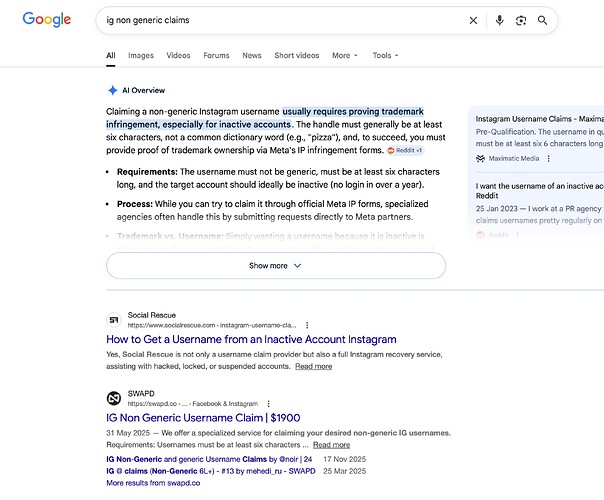Click the socialrescue.com URL text

click(212, 325)
